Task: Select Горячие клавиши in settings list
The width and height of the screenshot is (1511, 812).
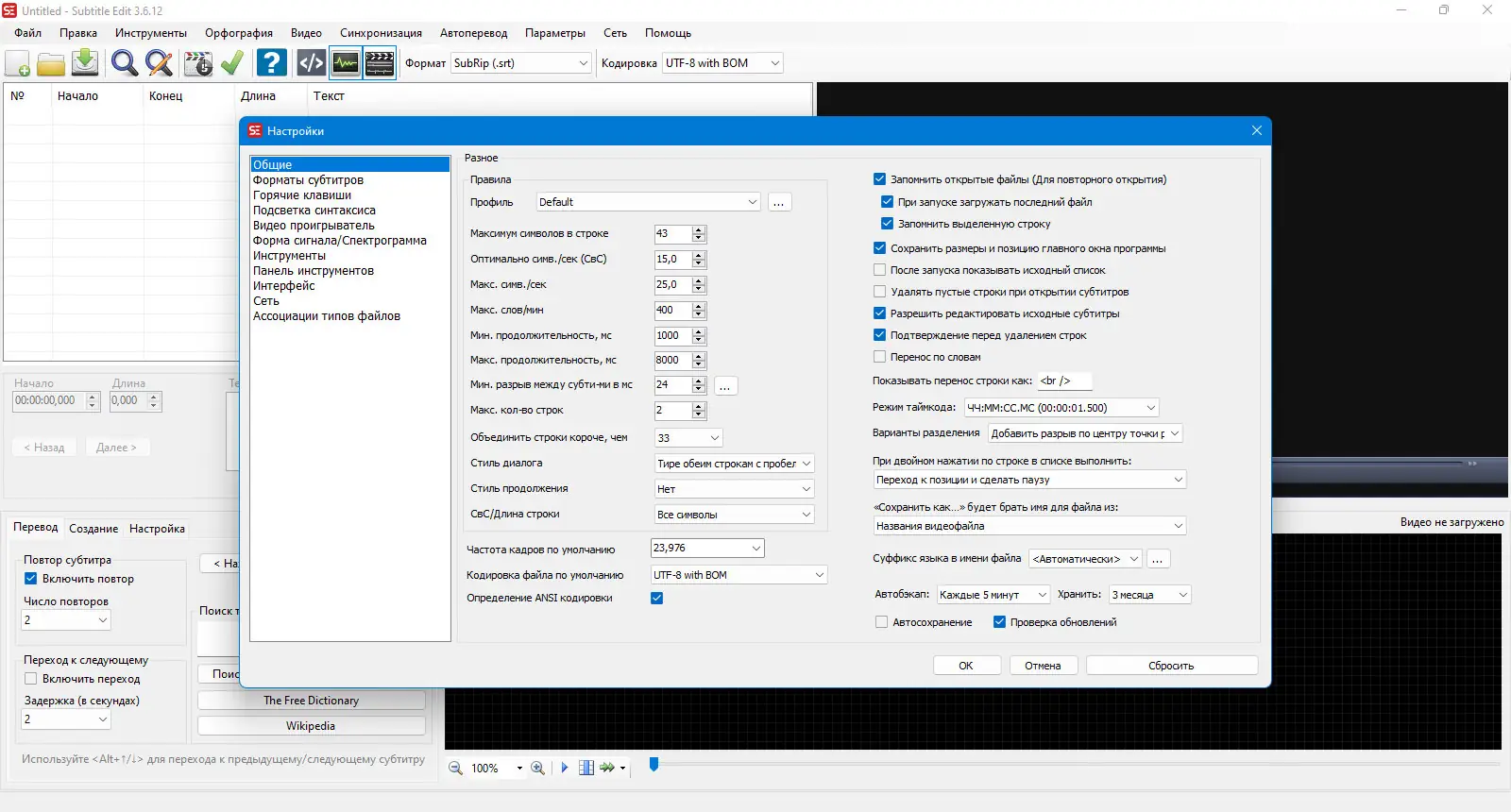Action: tap(302, 195)
